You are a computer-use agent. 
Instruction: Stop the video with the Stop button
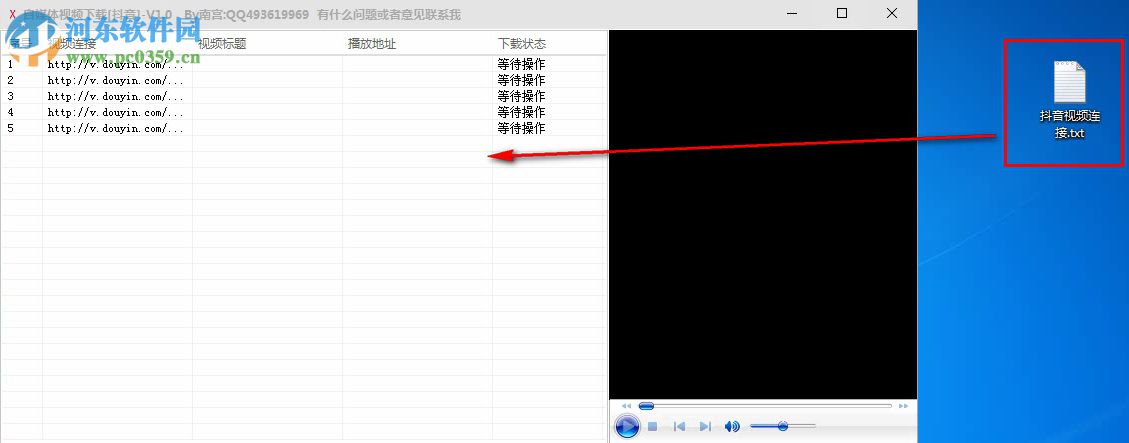click(x=652, y=426)
